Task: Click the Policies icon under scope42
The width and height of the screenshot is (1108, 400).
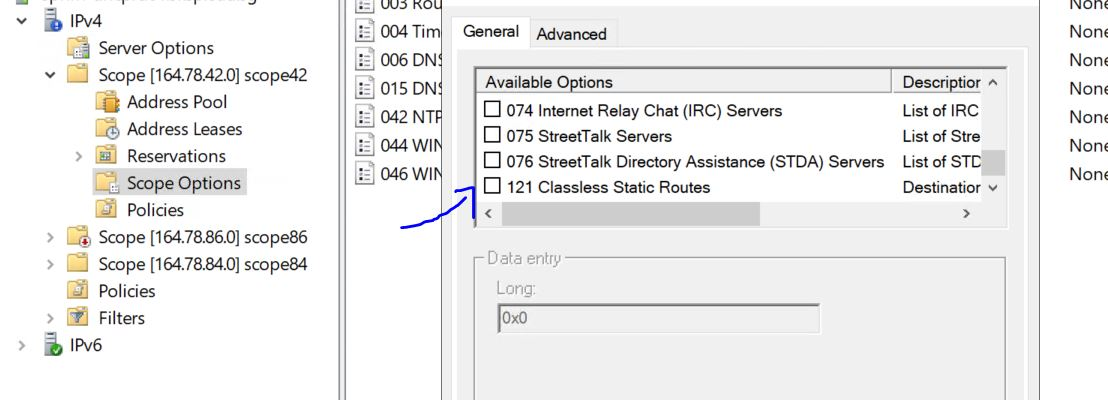Action: (x=107, y=210)
